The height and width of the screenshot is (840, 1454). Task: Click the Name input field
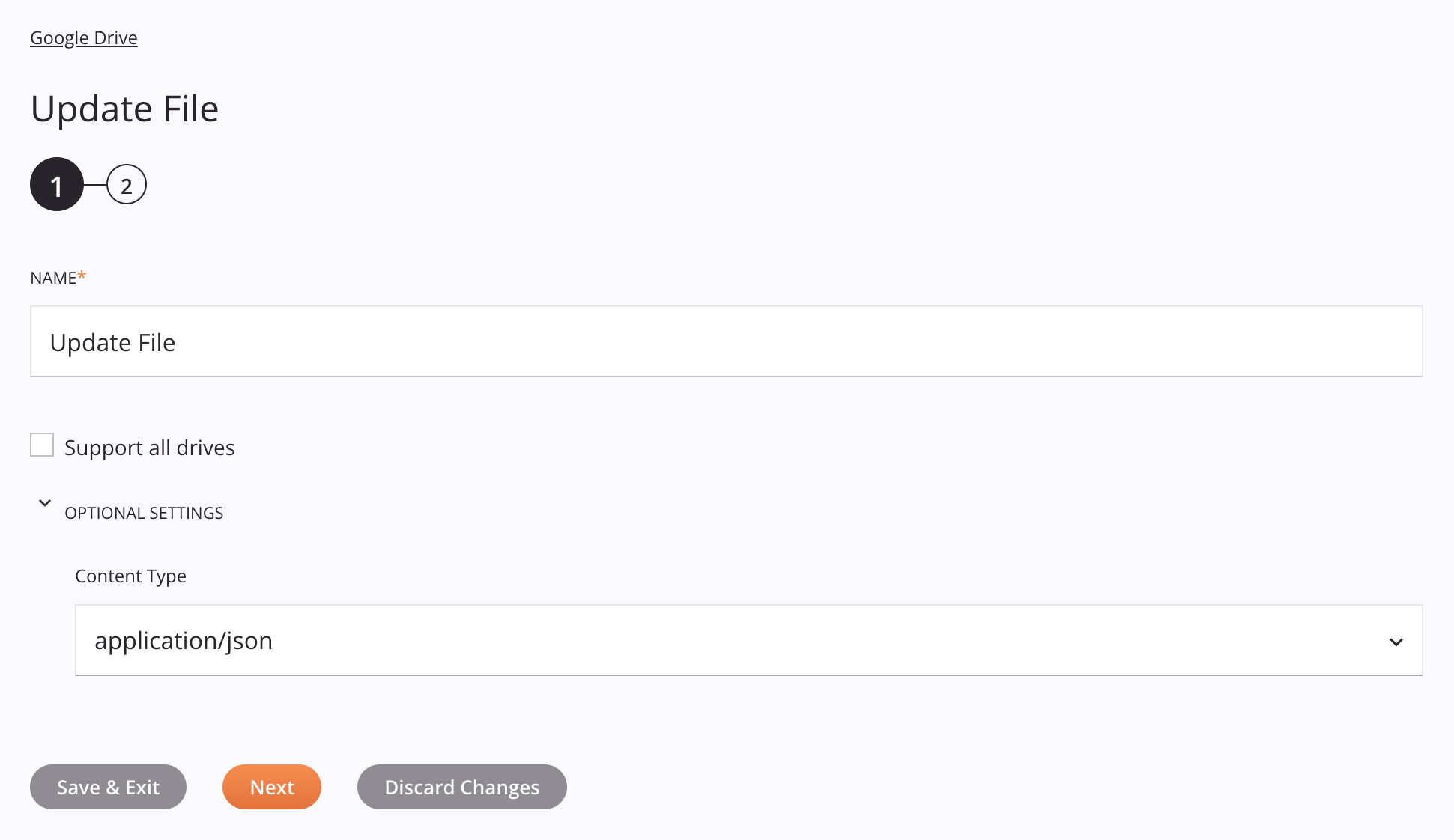(x=727, y=341)
